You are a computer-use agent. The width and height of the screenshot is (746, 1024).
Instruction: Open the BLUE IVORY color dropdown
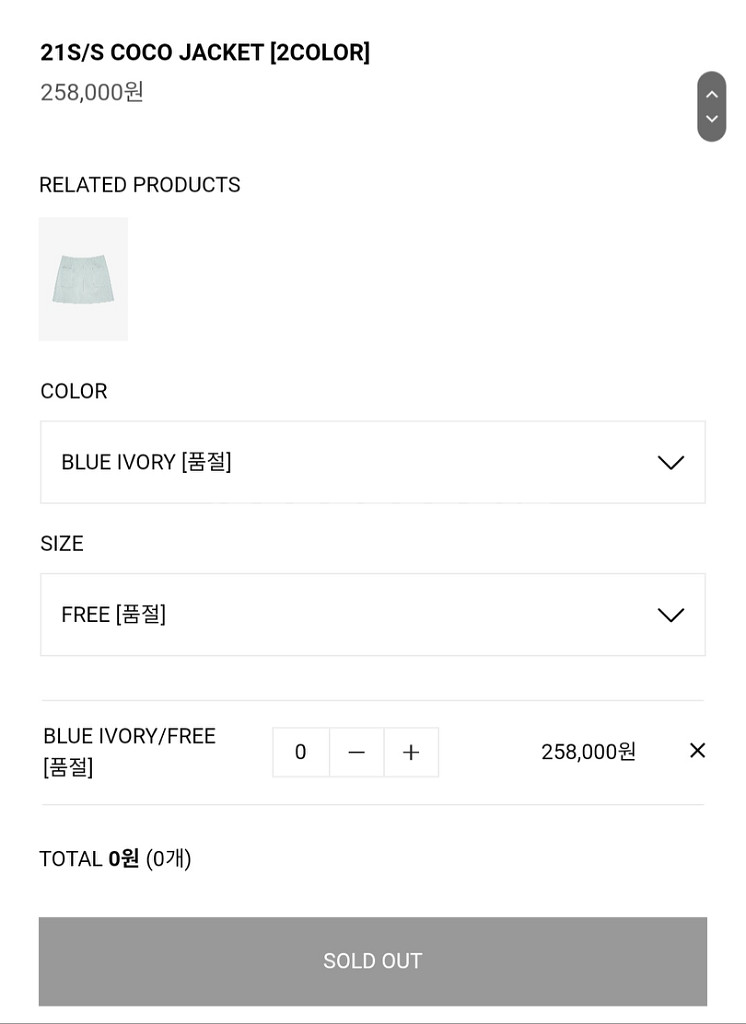373,462
